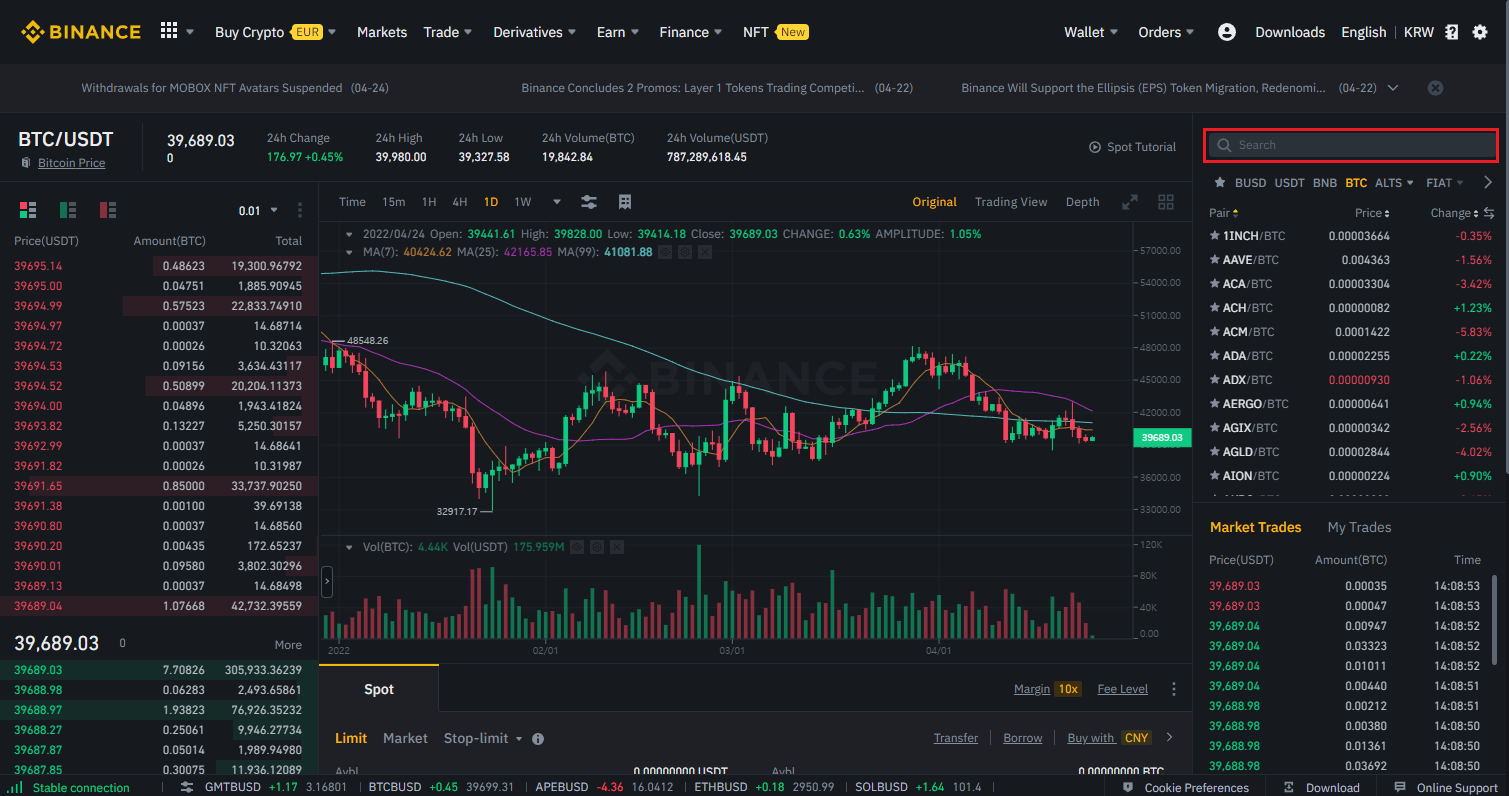Collapse the OHLC info row arrow
Screen dimensions: 1509x796
point(349,234)
